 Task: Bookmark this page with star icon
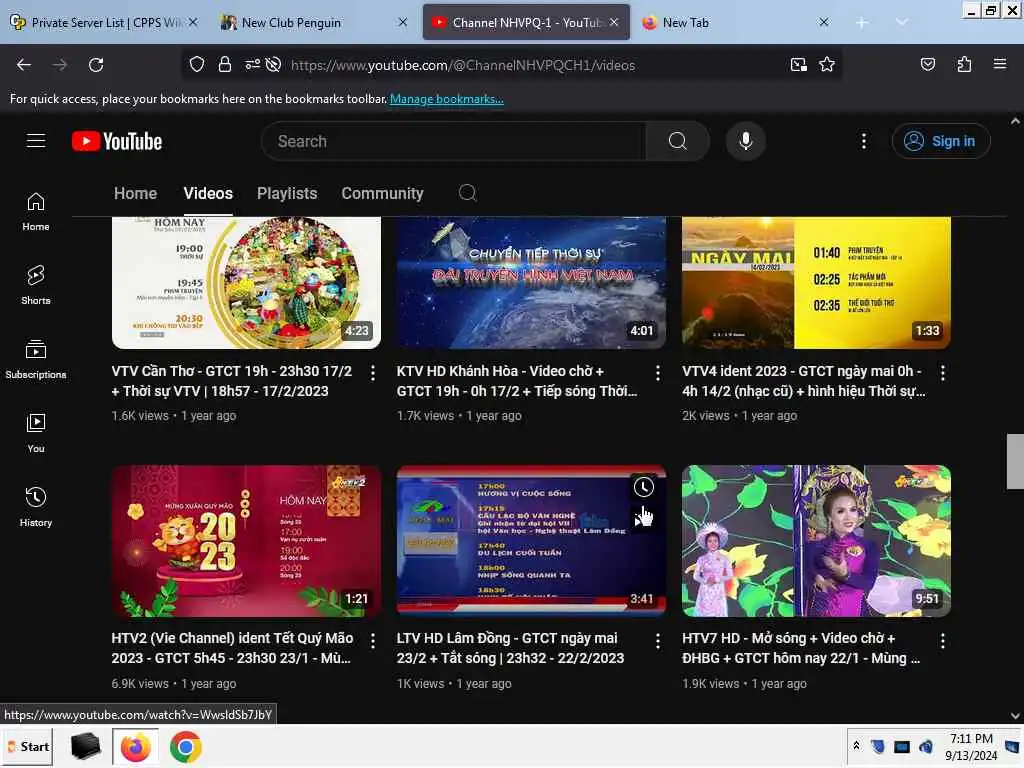coord(827,65)
